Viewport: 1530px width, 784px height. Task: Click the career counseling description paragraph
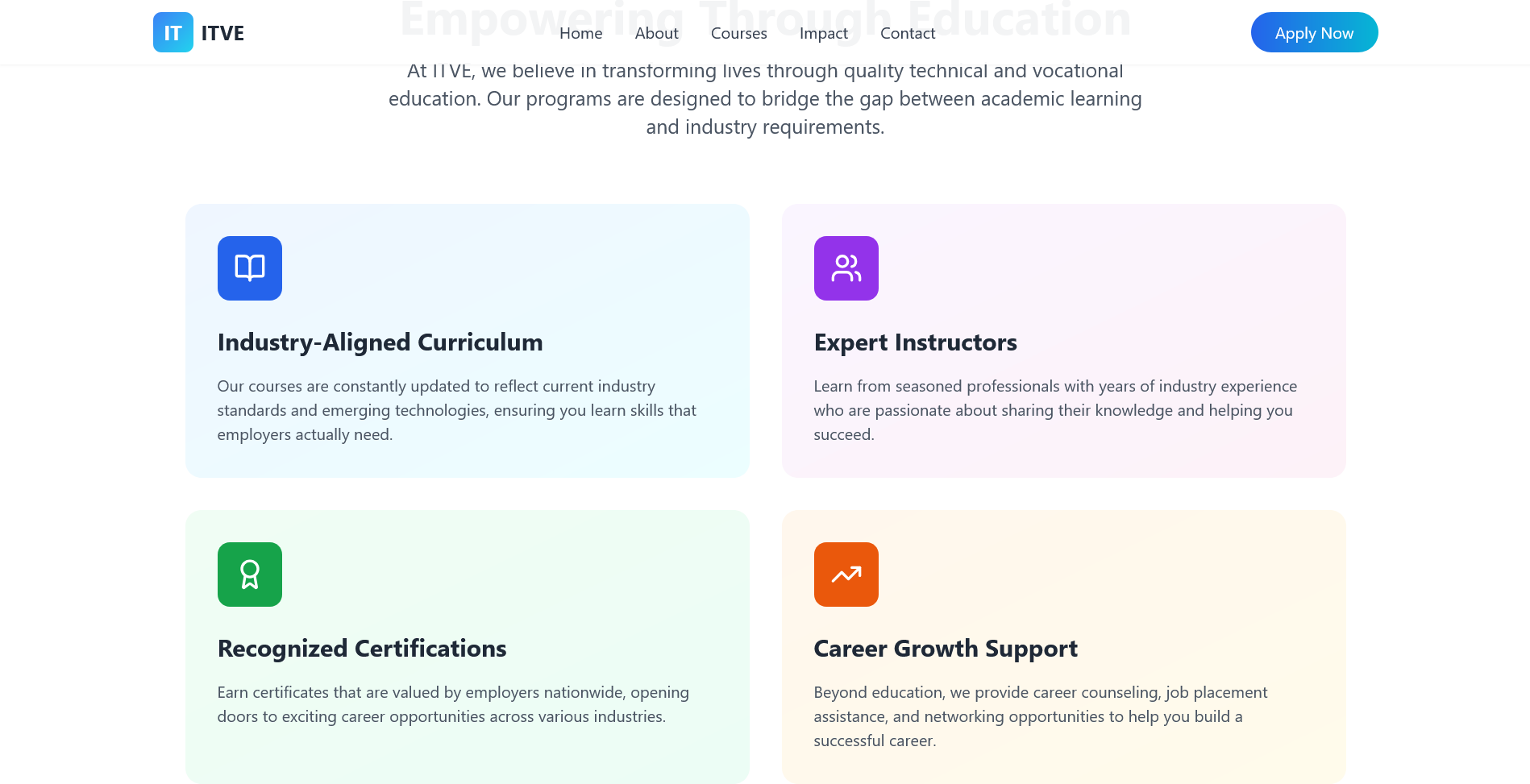[1040, 716]
